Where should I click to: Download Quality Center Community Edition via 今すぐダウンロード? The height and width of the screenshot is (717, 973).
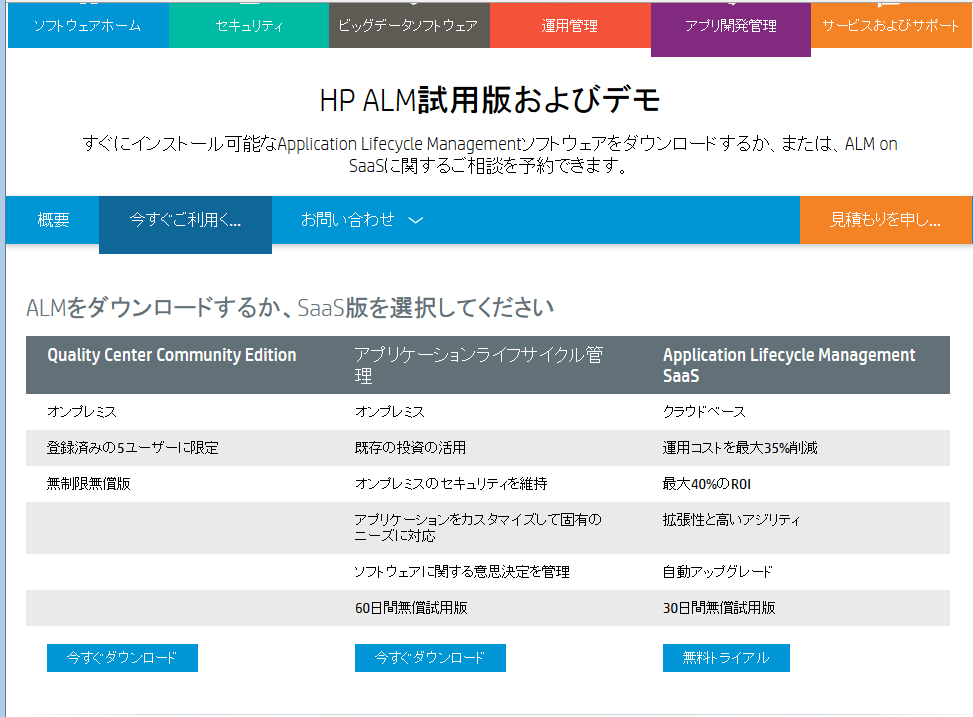pos(121,658)
